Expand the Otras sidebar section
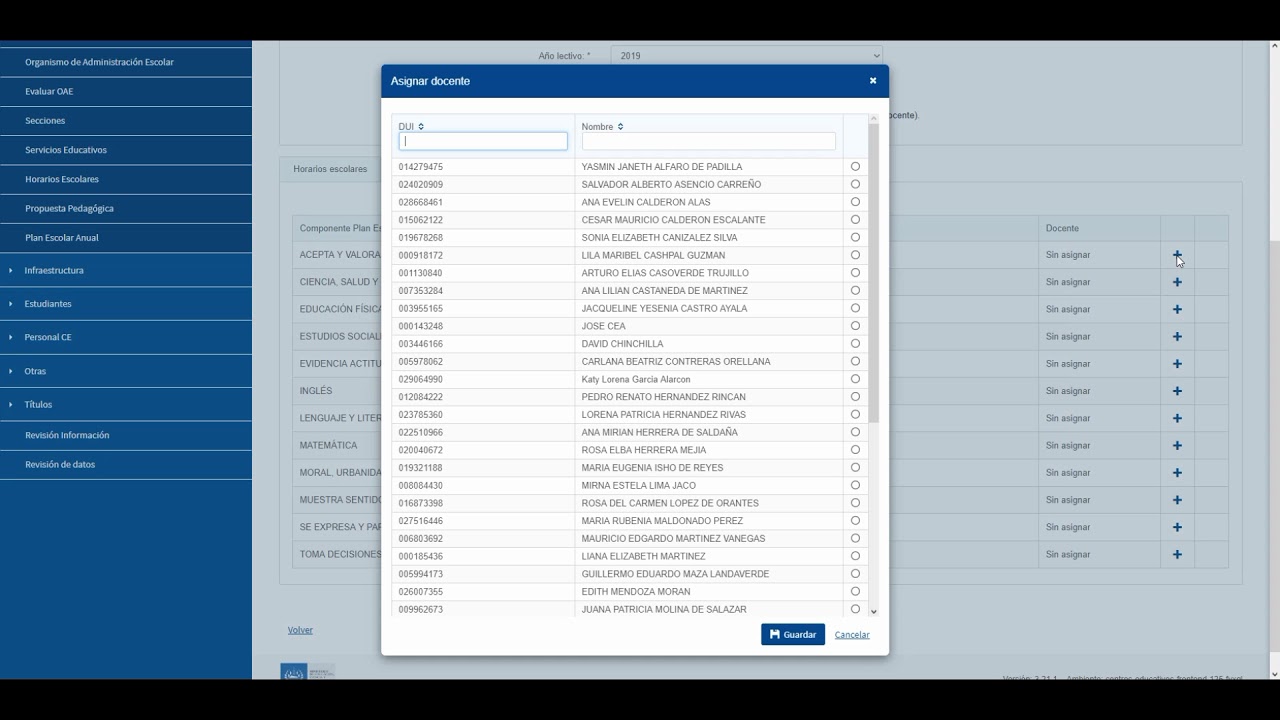Image resolution: width=1280 pixels, height=720 pixels. [126, 371]
